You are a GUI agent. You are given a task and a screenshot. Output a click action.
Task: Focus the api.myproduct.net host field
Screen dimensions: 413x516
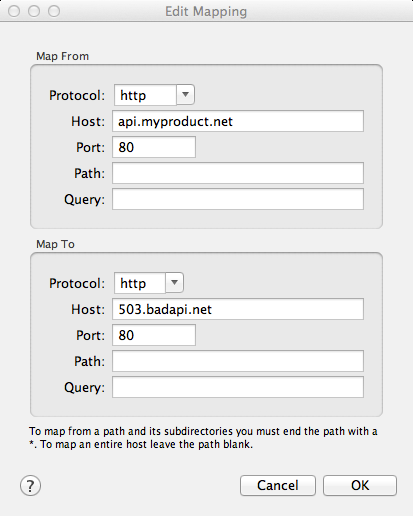tap(238, 121)
